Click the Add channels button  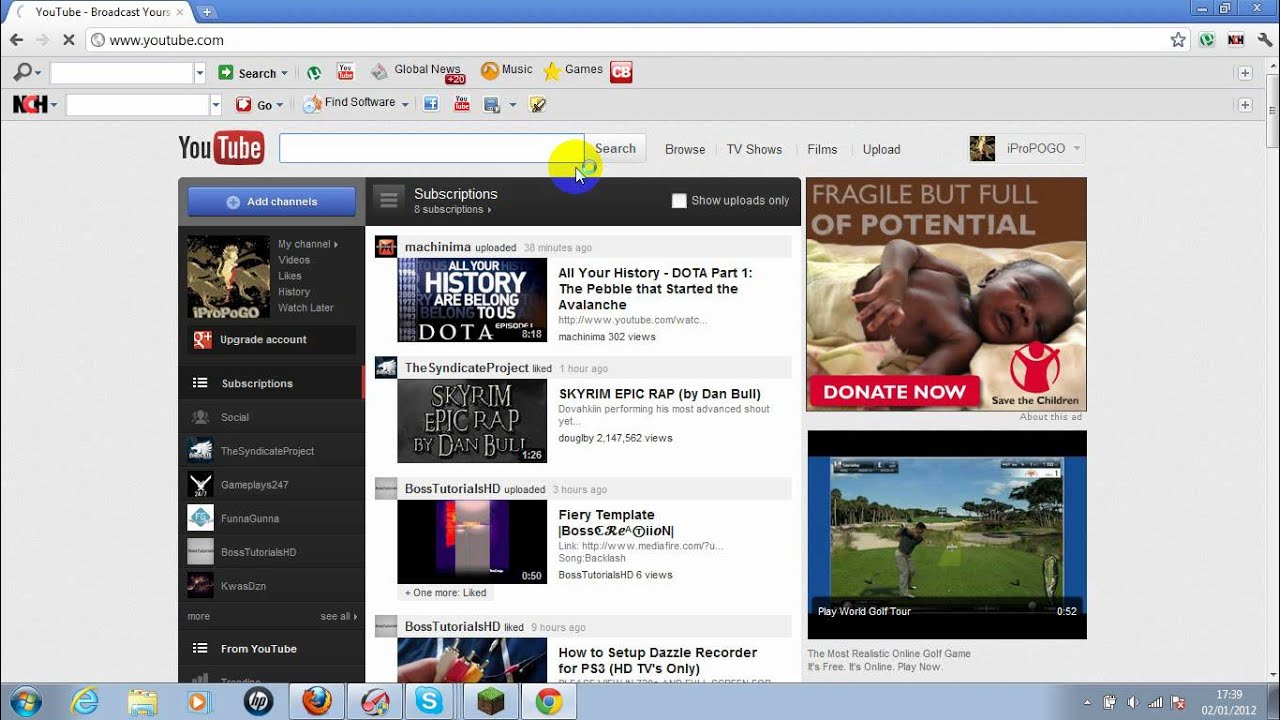[x=271, y=201]
